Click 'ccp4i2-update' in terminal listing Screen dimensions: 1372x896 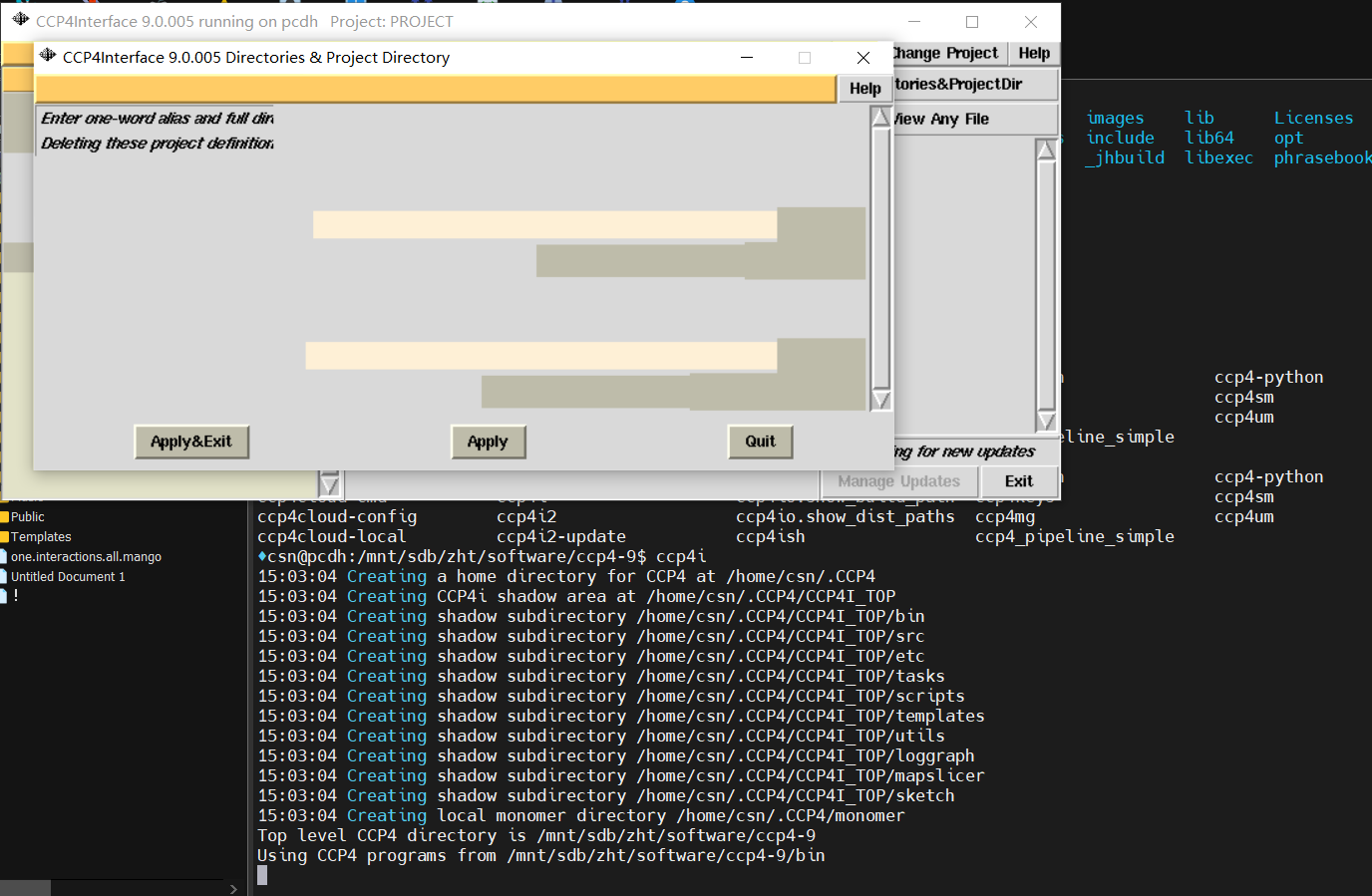click(561, 536)
